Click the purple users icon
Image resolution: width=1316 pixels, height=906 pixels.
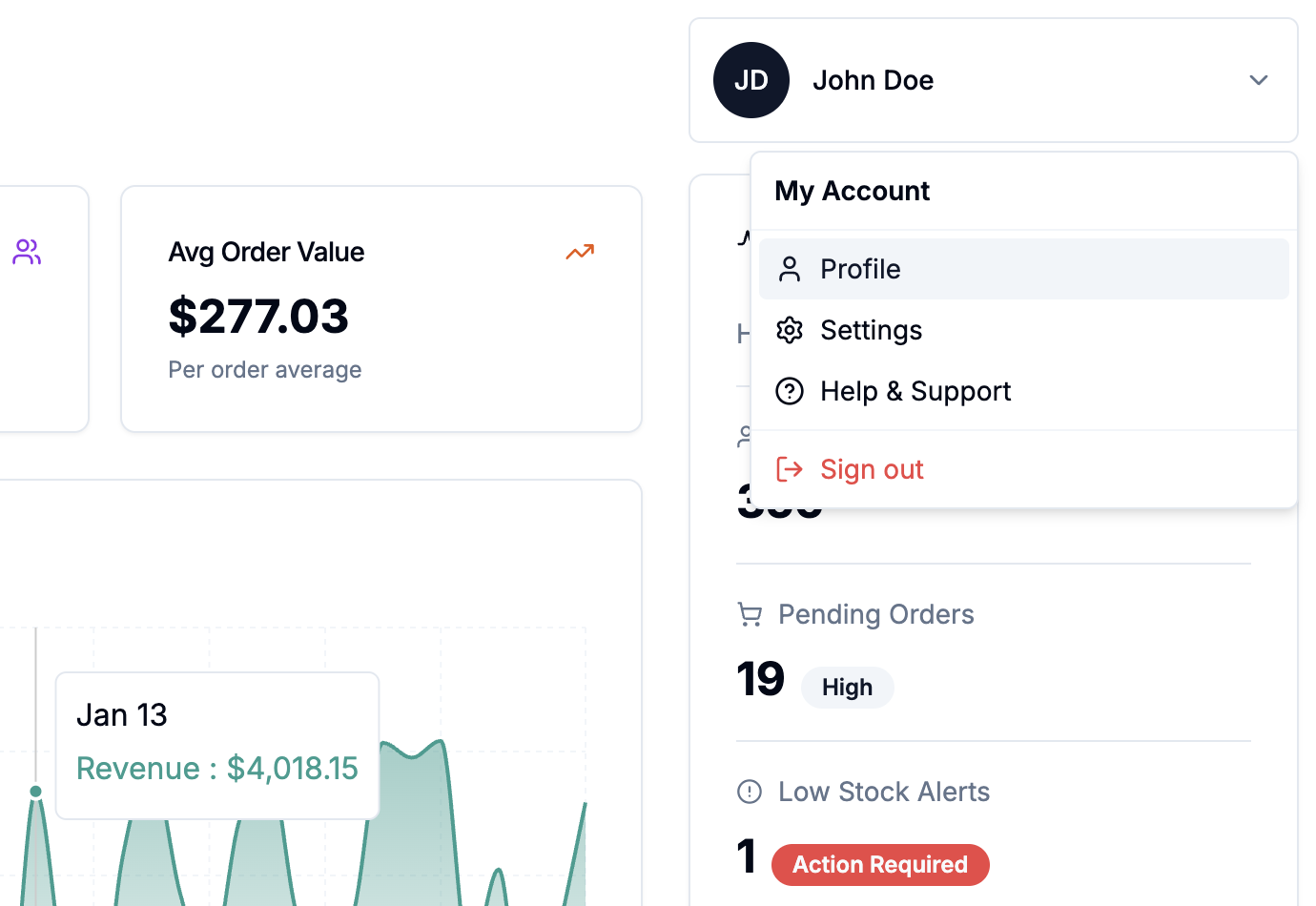(27, 252)
